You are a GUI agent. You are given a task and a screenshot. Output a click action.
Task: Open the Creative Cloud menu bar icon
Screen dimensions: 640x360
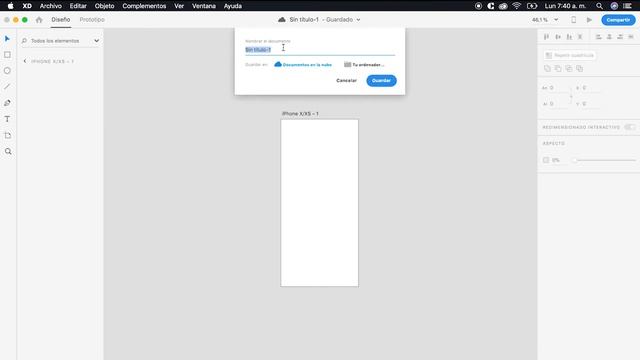pos(503,6)
